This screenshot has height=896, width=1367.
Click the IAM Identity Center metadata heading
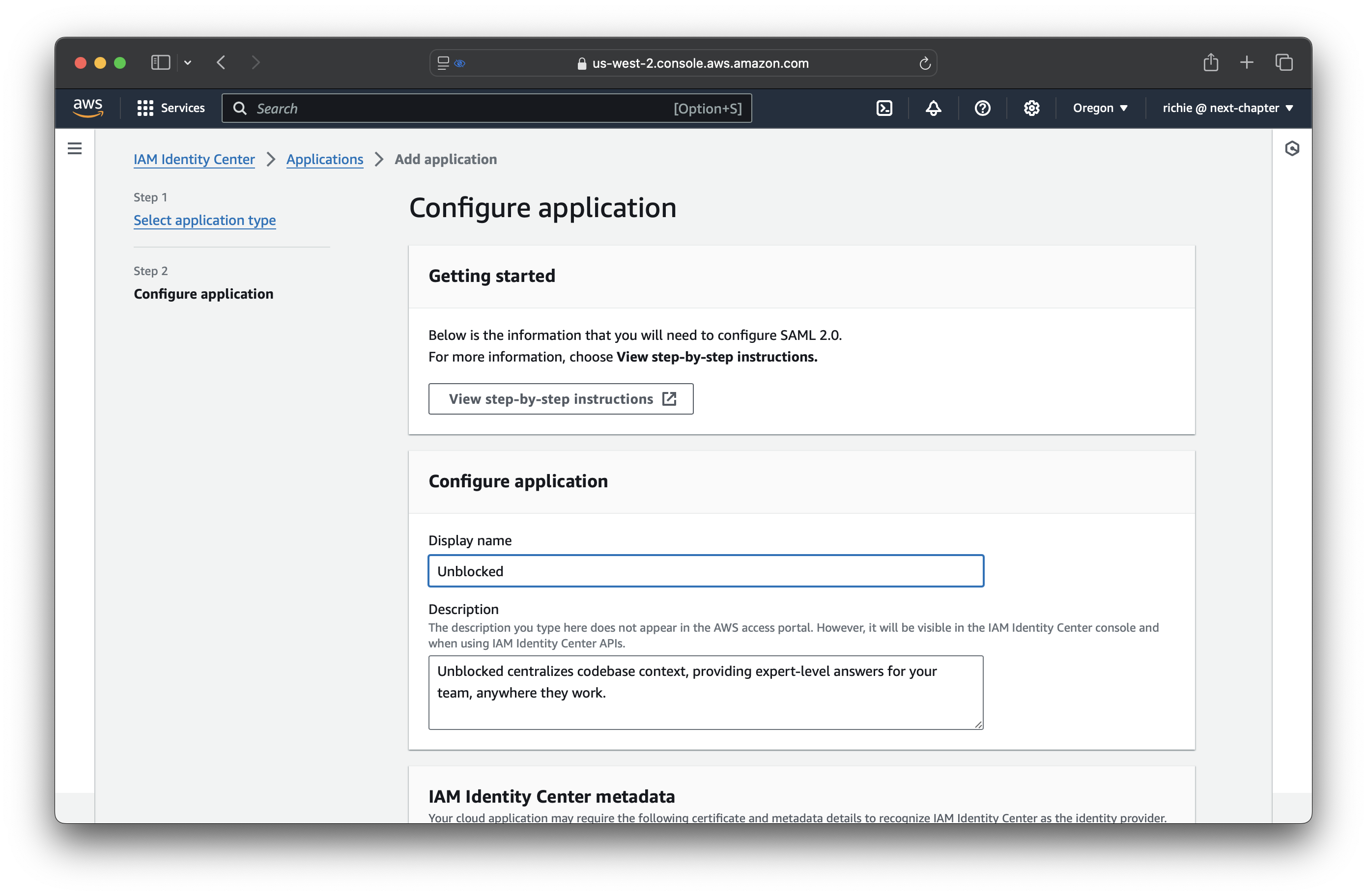click(551, 796)
